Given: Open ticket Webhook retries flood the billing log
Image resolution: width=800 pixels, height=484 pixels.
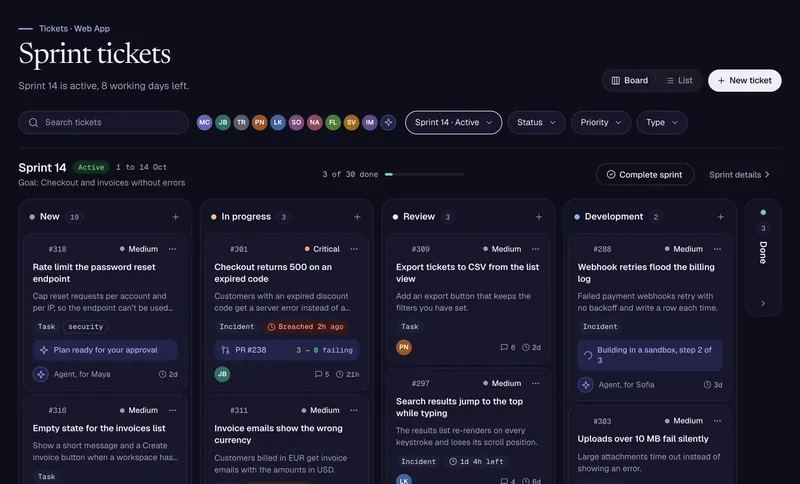Looking at the screenshot, I should tap(646, 273).
